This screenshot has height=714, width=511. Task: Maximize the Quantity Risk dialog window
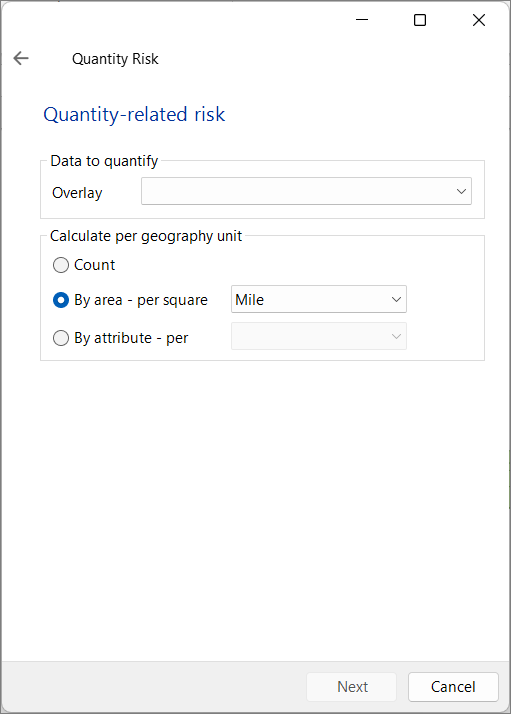419,20
